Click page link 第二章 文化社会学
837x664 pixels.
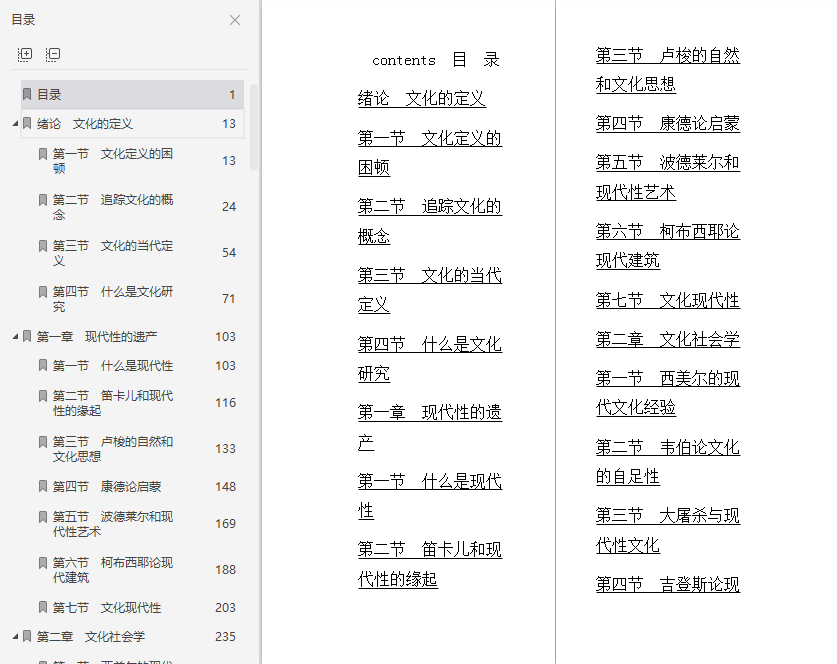coord(668,339)
